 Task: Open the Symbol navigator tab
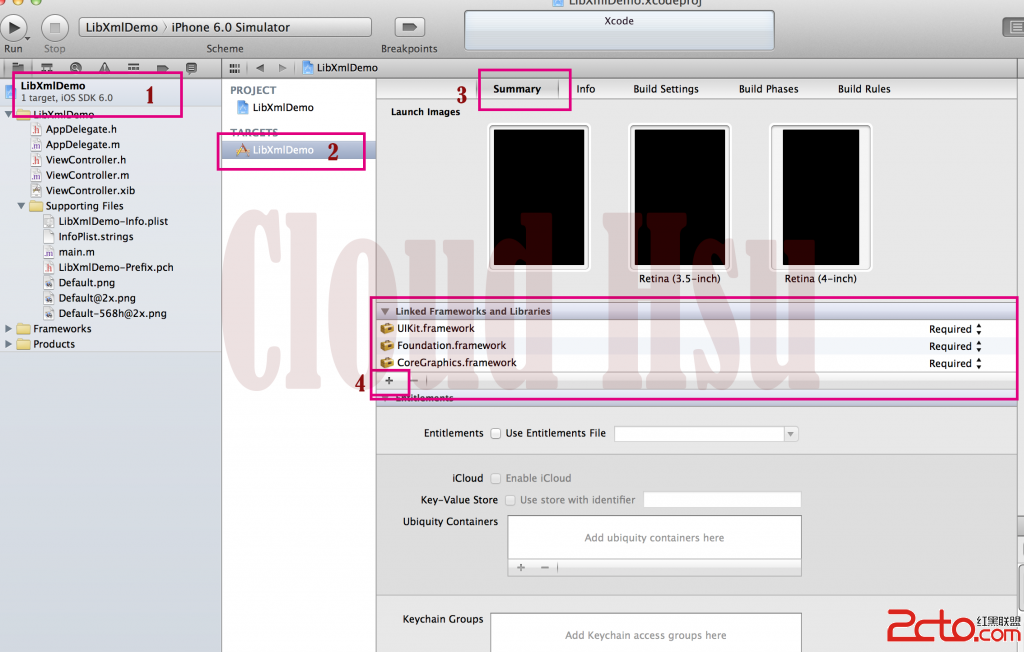pos(47,67)
